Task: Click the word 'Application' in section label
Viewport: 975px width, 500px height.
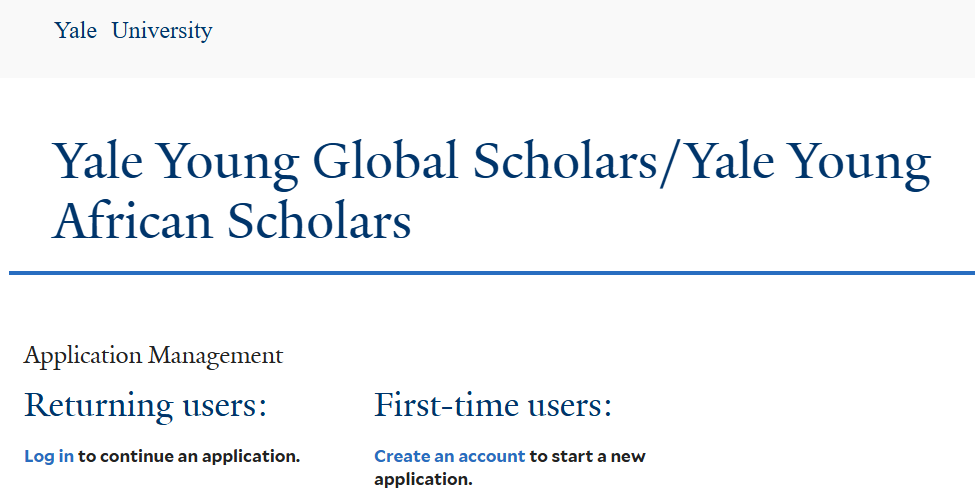Action: (83, 355)
